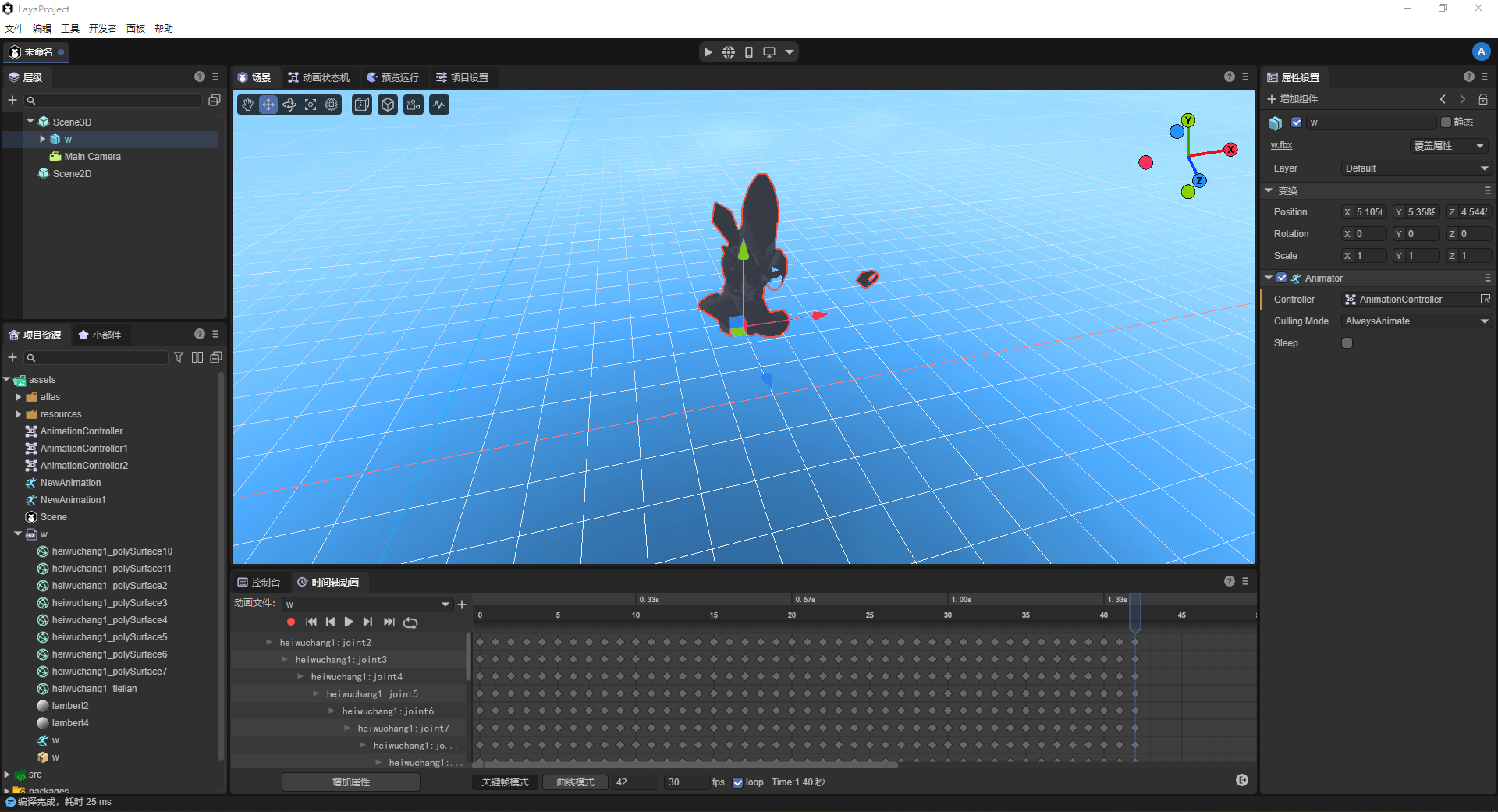Open the filter in project assets panel
The image size is (1498, 812).
pos(179,357)
